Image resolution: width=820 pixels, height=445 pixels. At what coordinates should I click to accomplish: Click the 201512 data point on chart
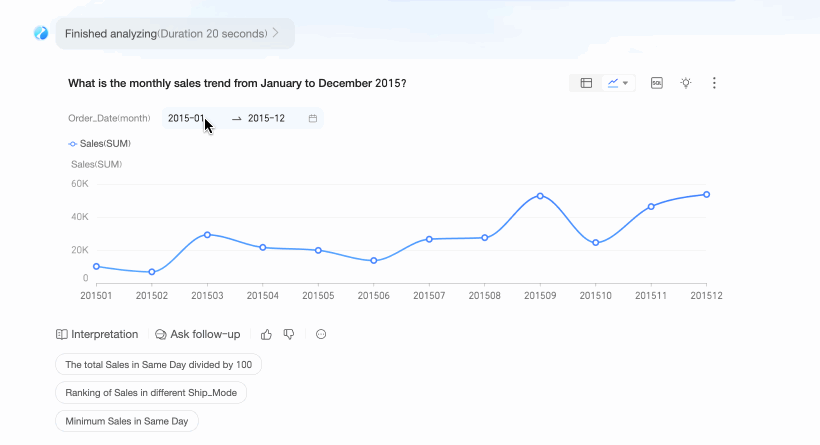pos(707,195)
